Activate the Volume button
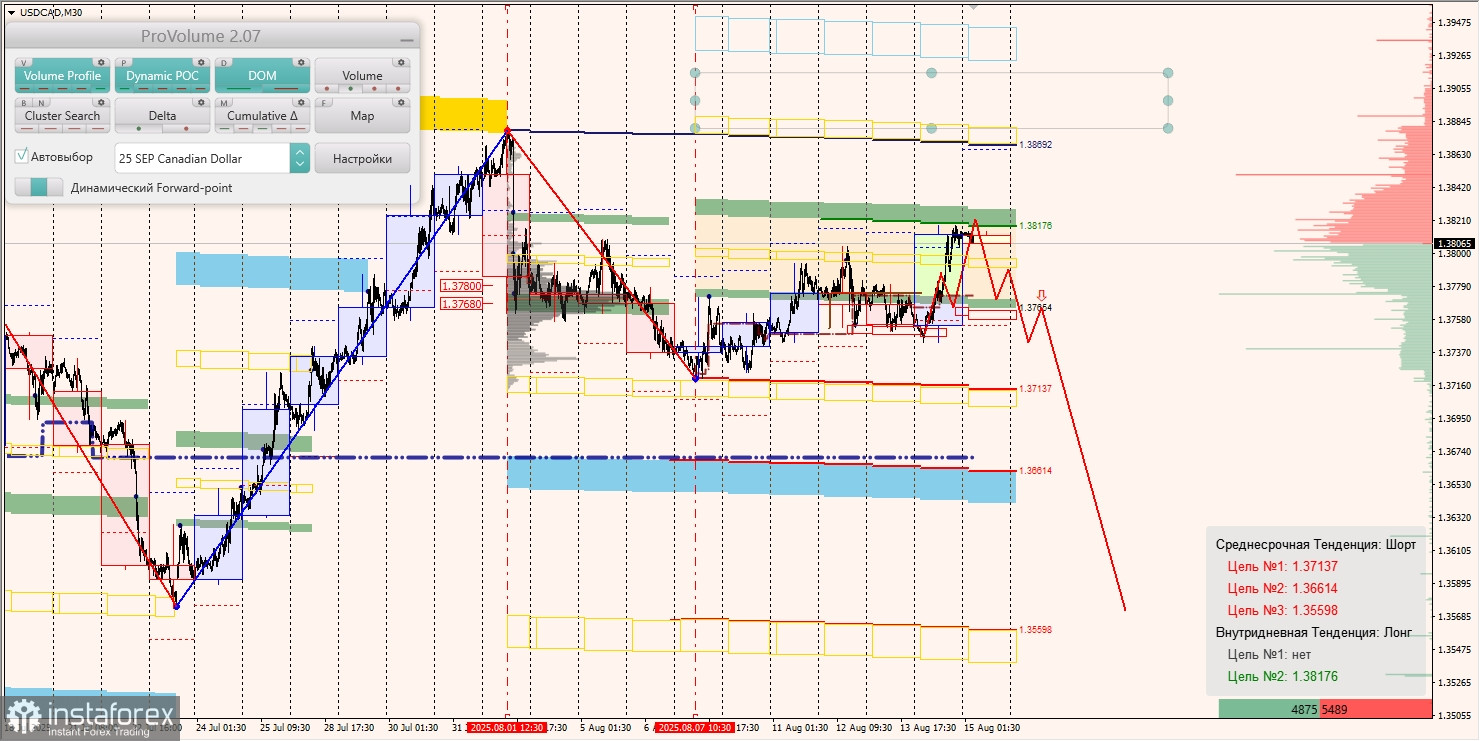1480x741 pixels. [x=362, y=75]
